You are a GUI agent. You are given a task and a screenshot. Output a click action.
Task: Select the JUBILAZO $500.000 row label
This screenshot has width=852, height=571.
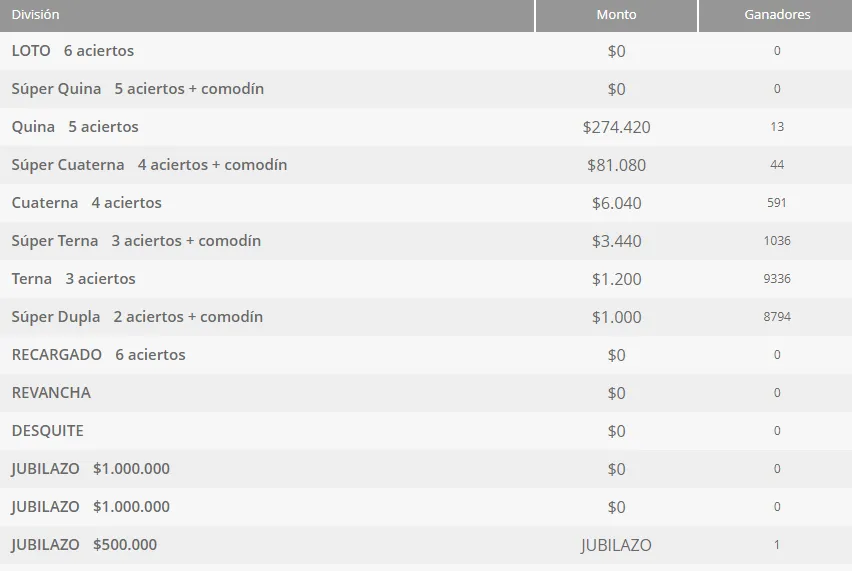(84, 545)
